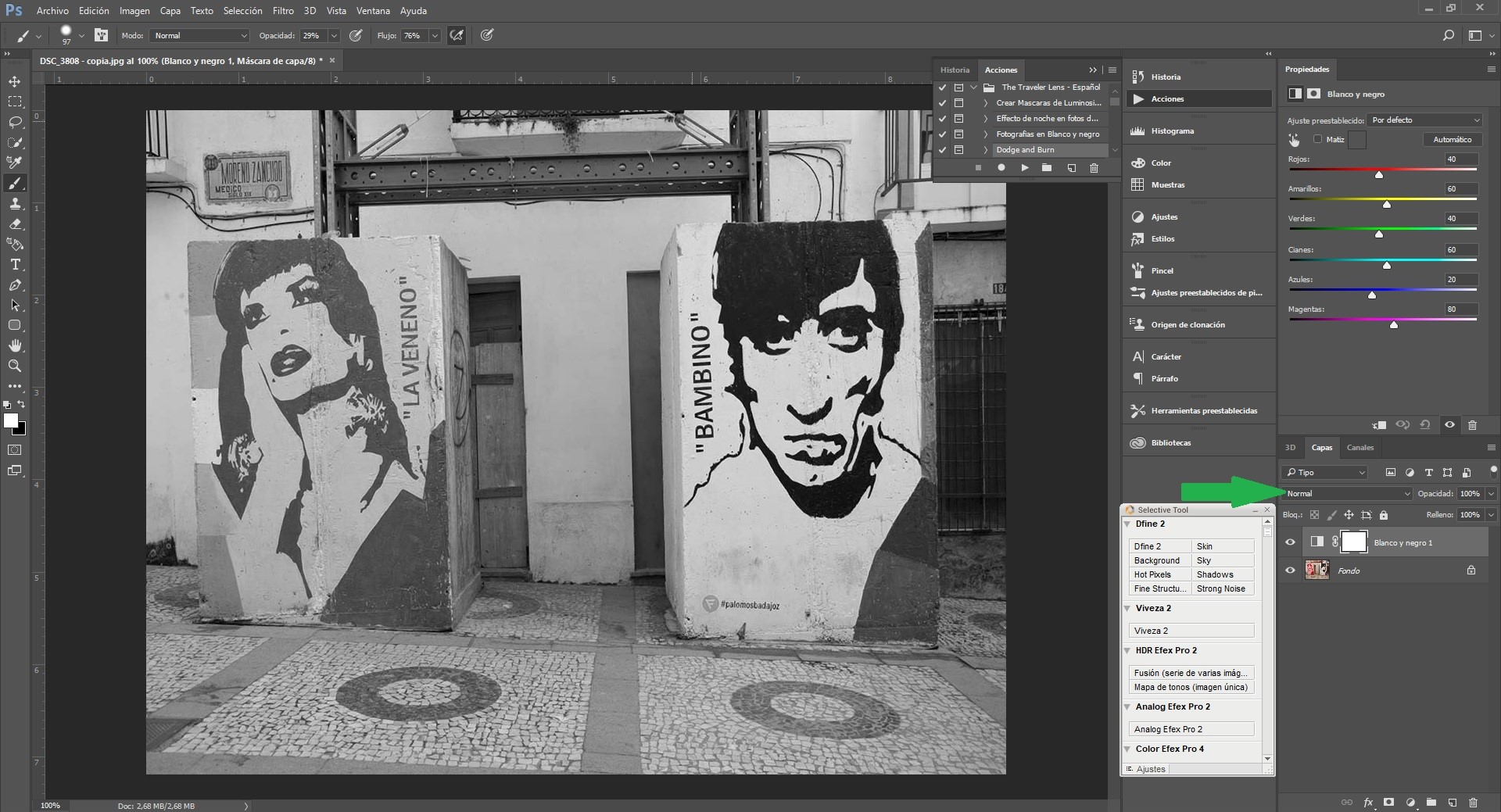Switch to the 3D panel tab
The height and width of the screenshot is (812, 1501).
point(1290,448)
